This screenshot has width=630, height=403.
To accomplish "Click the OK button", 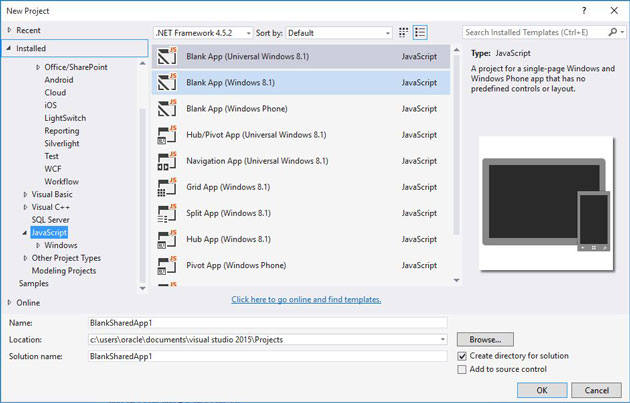I will pos(542,390).
